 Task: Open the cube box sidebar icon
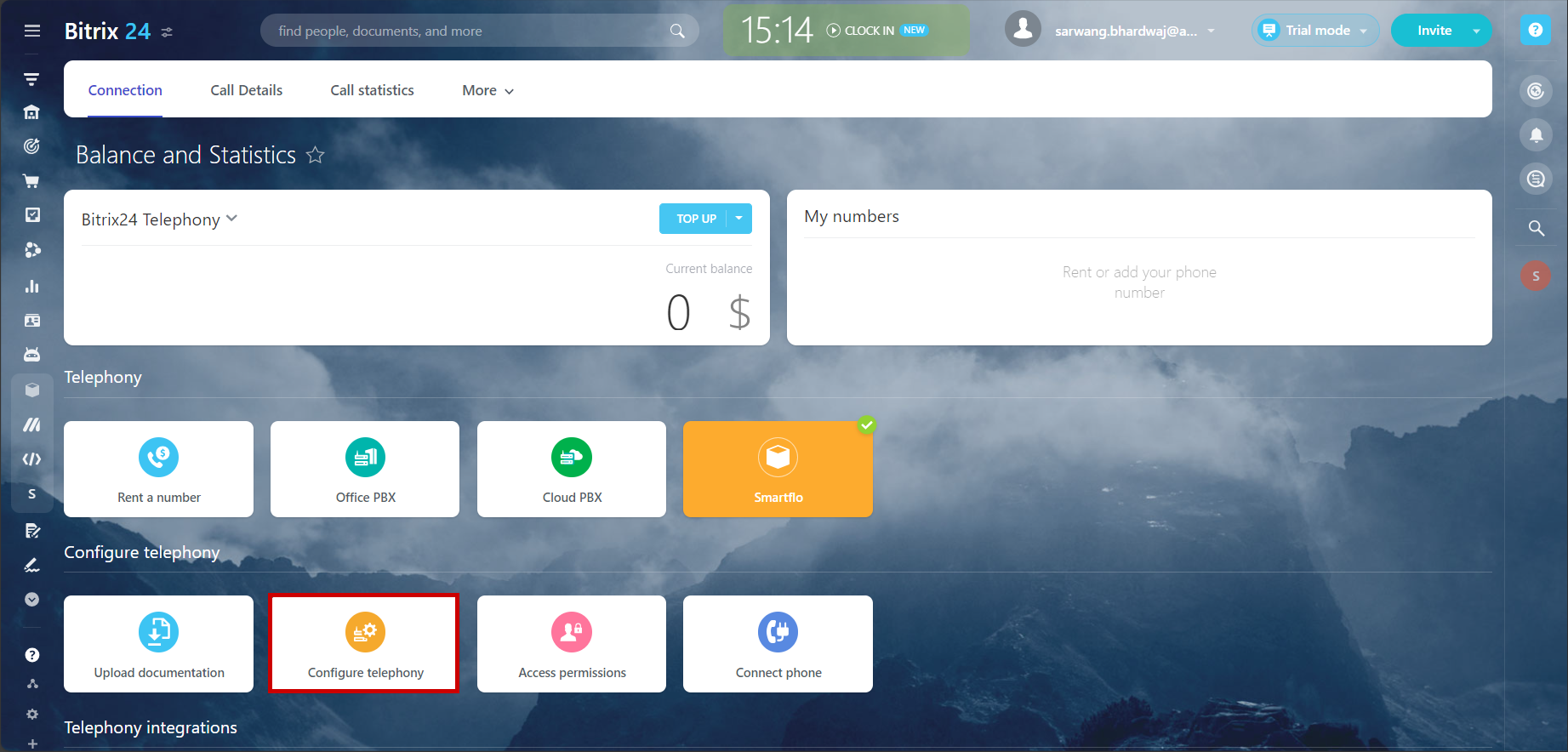coord(31,390)
